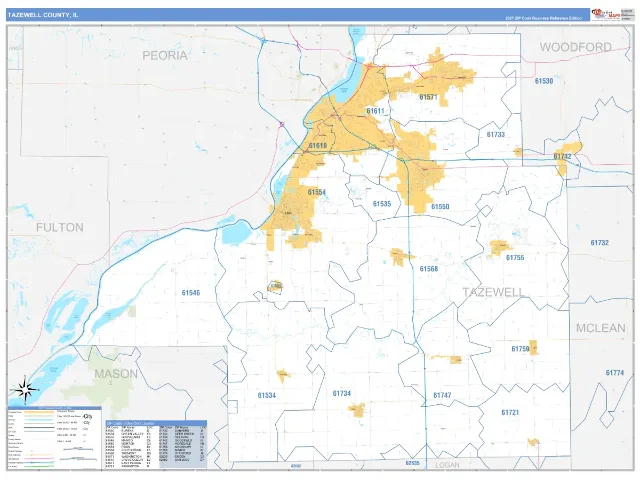Select the MCLEAN county label

tap(600, 328)
